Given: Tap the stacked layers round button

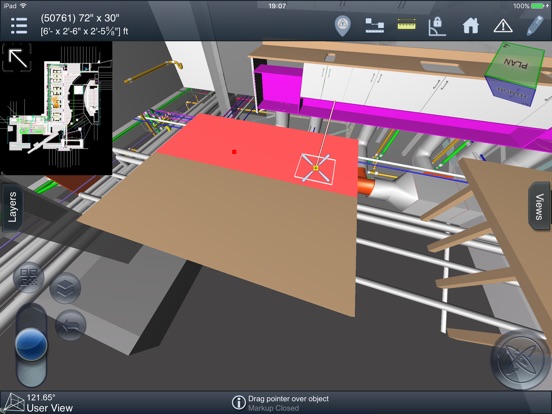Looking at the screenshot, I should [x=65, y=288].
